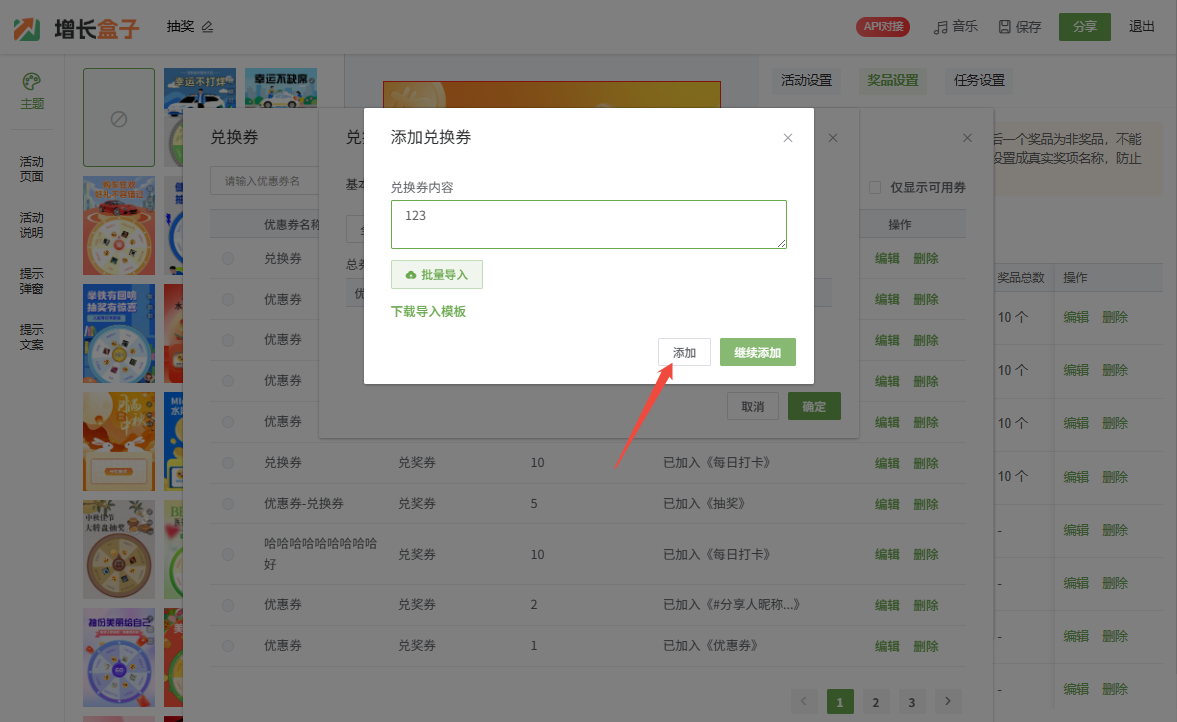
Task: Click 删除 for 优惠券-兑换券 row
Action: pyautogui.click(x=926, y=504)
